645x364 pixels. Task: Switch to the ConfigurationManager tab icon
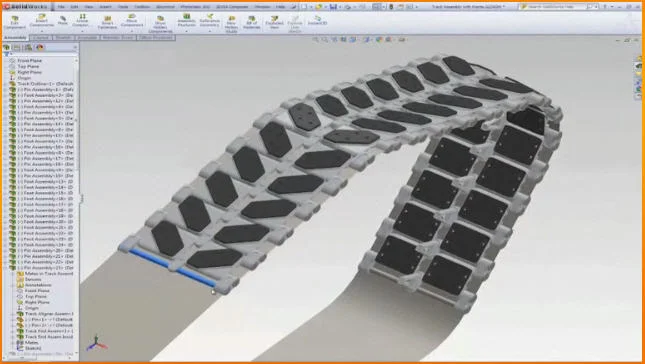coord(28,48)
